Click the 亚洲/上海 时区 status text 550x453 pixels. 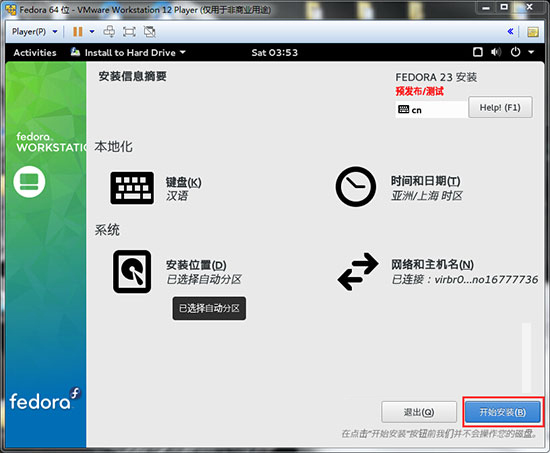pyautogui.click(x=427, y=196)
